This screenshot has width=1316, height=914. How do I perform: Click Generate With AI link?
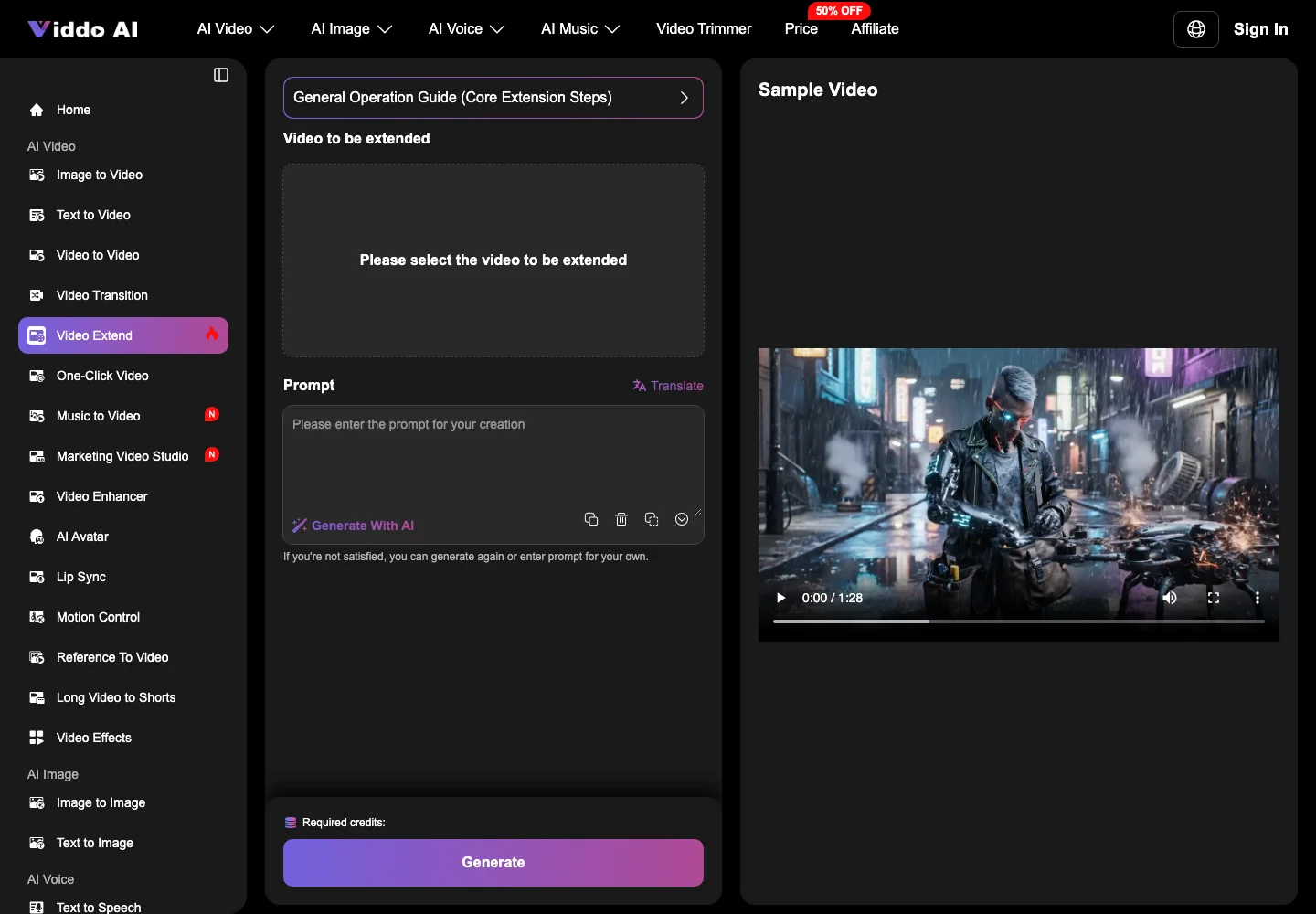tap(354, 526)
